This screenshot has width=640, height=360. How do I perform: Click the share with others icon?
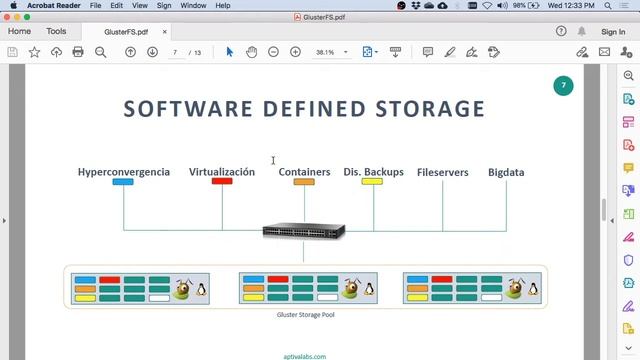click(626, 52)
